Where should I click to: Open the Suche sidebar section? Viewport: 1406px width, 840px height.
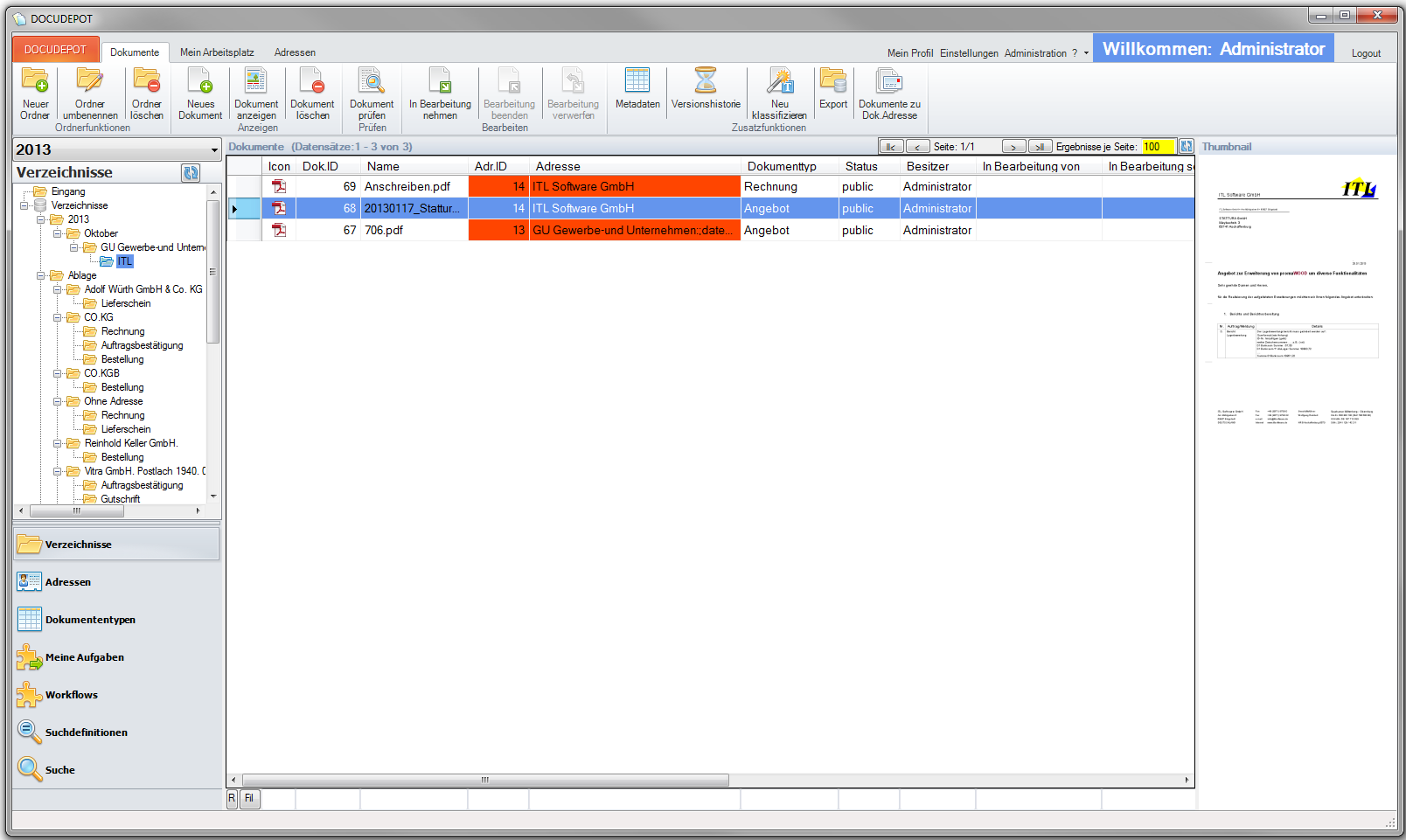(117, 770)
